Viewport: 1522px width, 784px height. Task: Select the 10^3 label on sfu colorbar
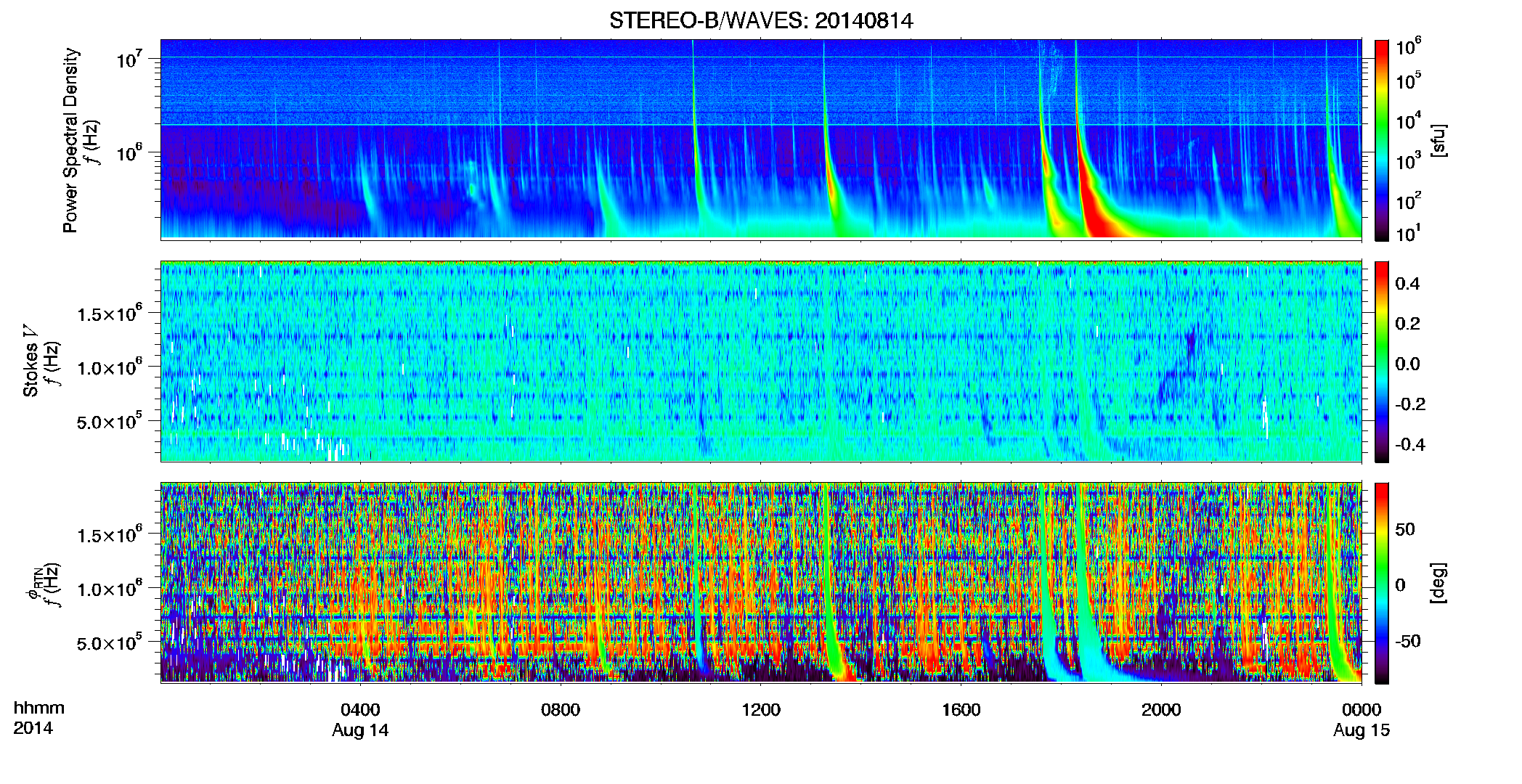(1409, 161)
